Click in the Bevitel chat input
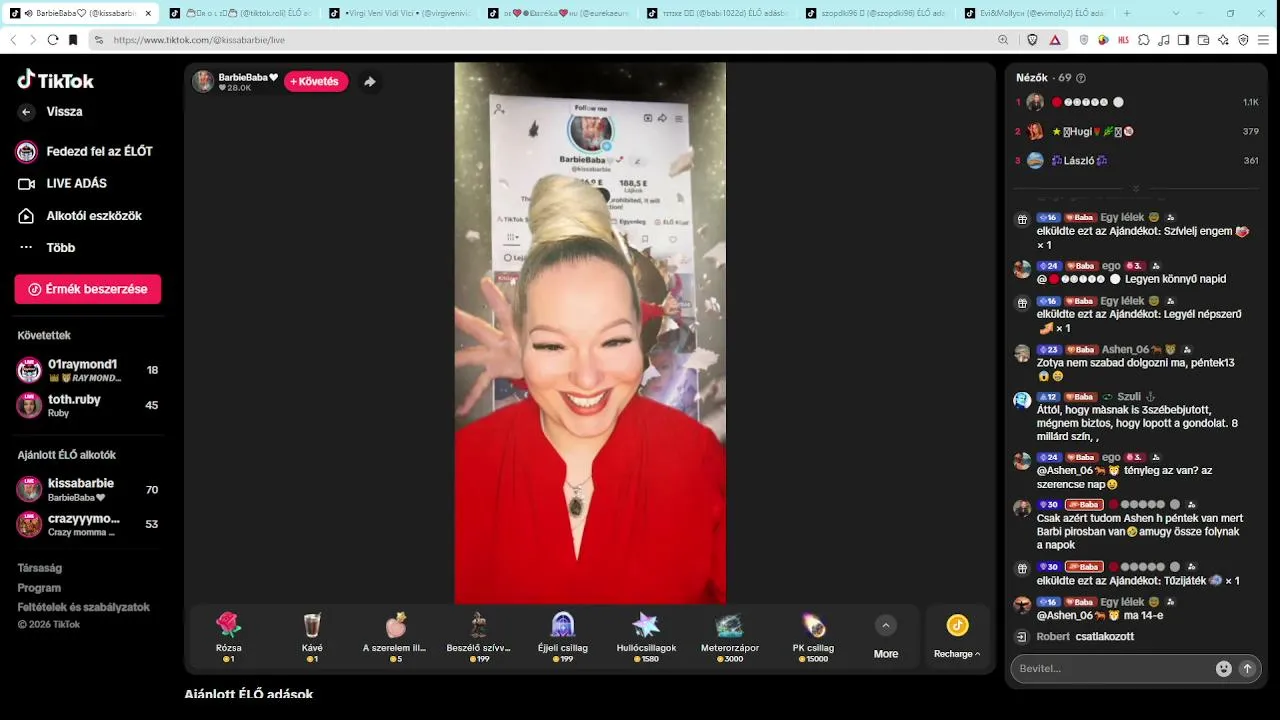This screenshot has height=720, width=1280. (x=1110, y=668)
